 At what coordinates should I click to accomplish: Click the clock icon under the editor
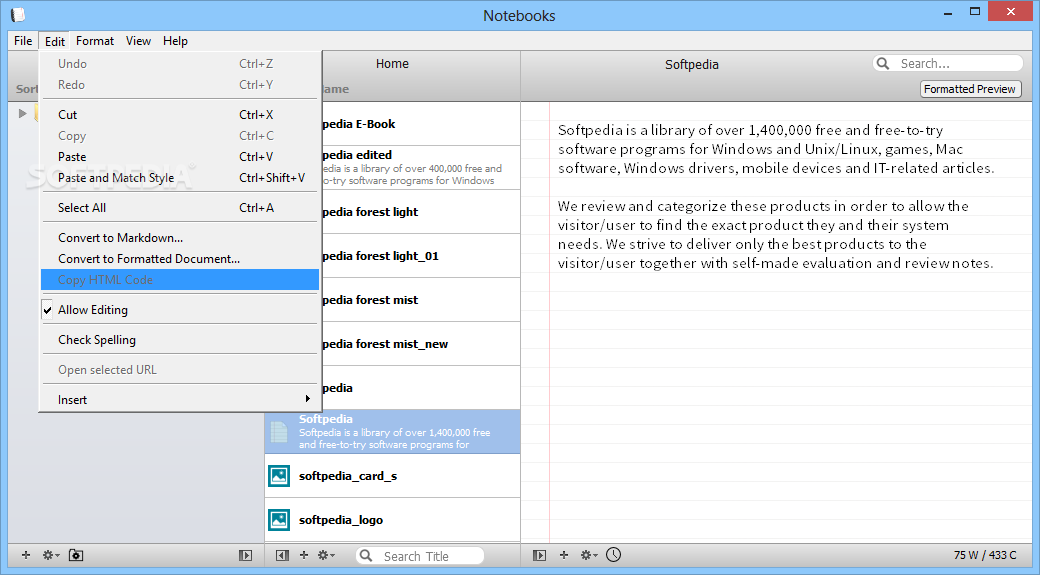tap(614, 554)
